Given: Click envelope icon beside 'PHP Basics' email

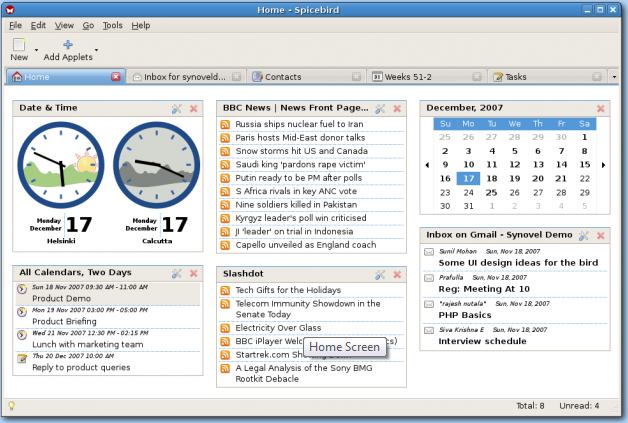Looking at the screenshot, I should click(429, 304).
